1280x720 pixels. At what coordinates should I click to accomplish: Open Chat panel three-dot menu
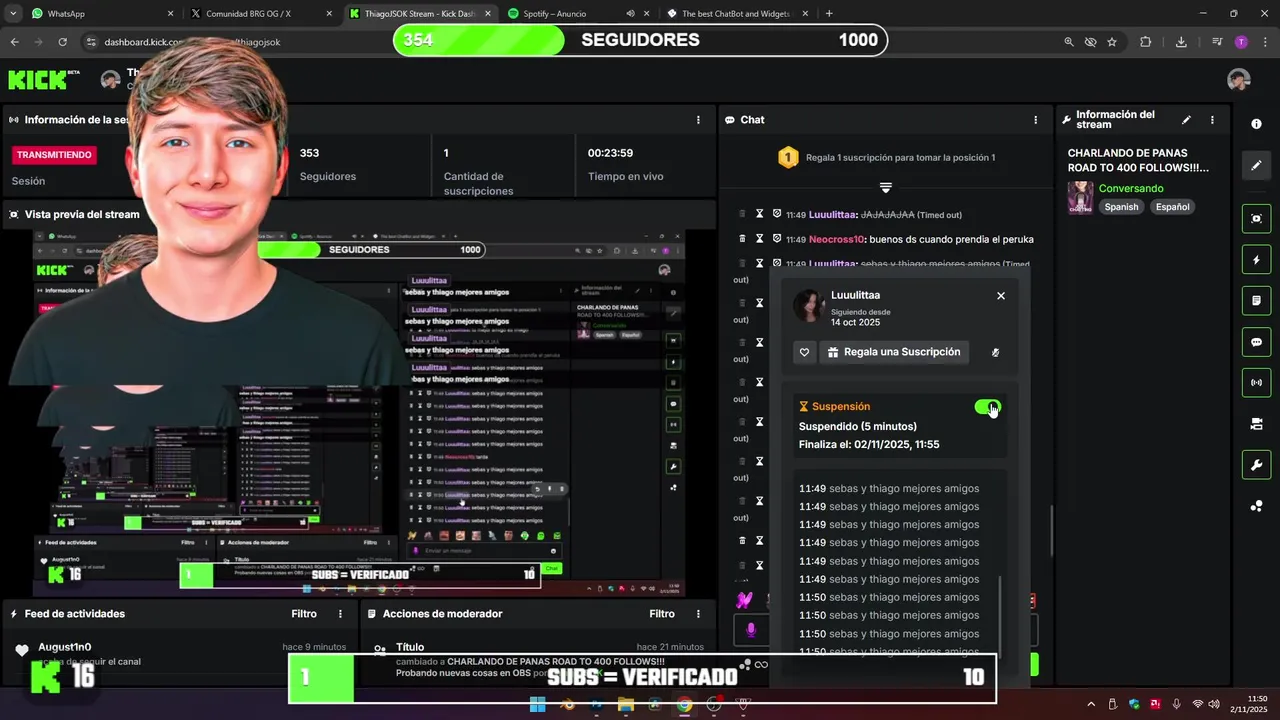click(x=1035, y=120)
